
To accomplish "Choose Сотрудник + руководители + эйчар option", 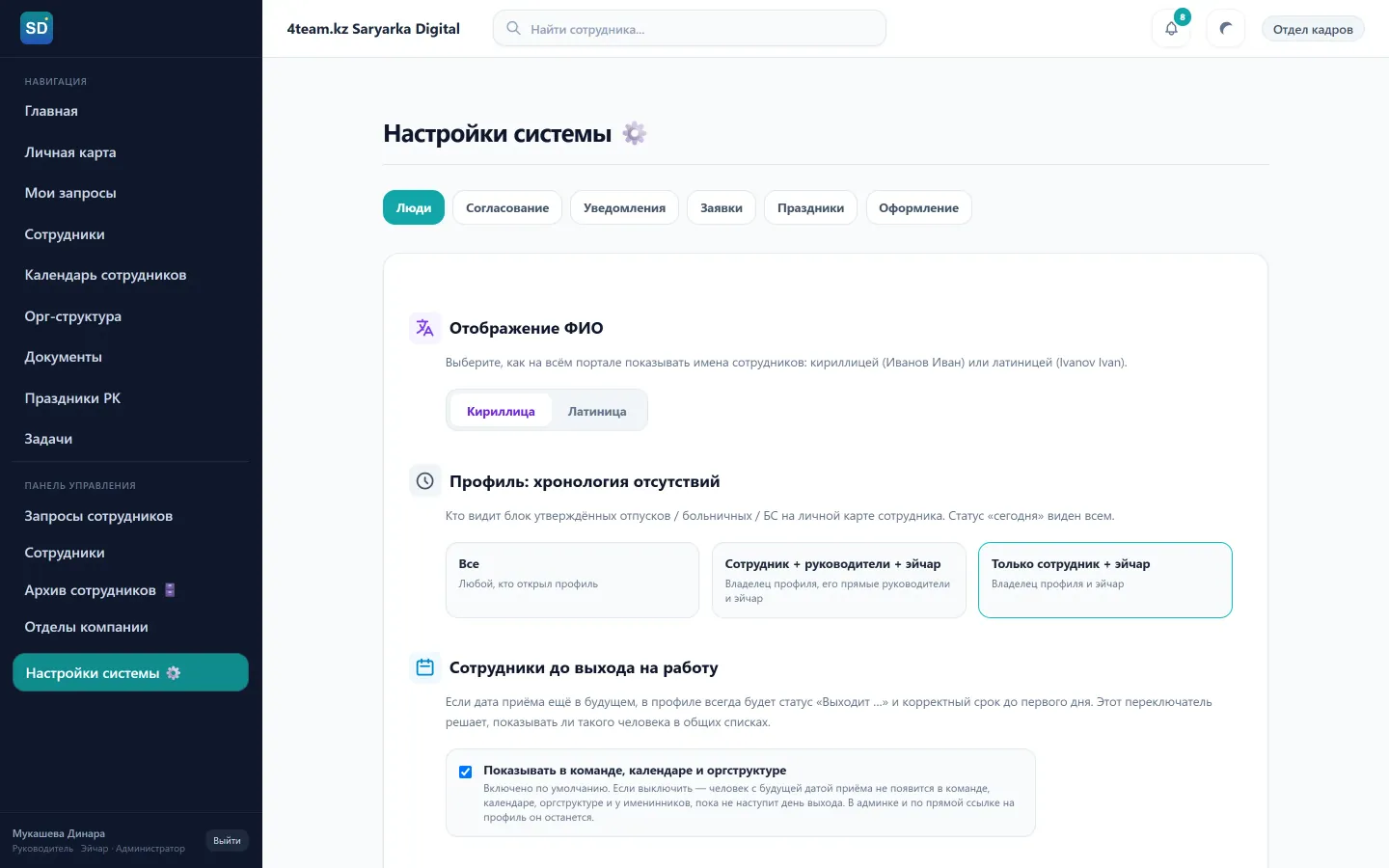I will (x=839, y=580).
